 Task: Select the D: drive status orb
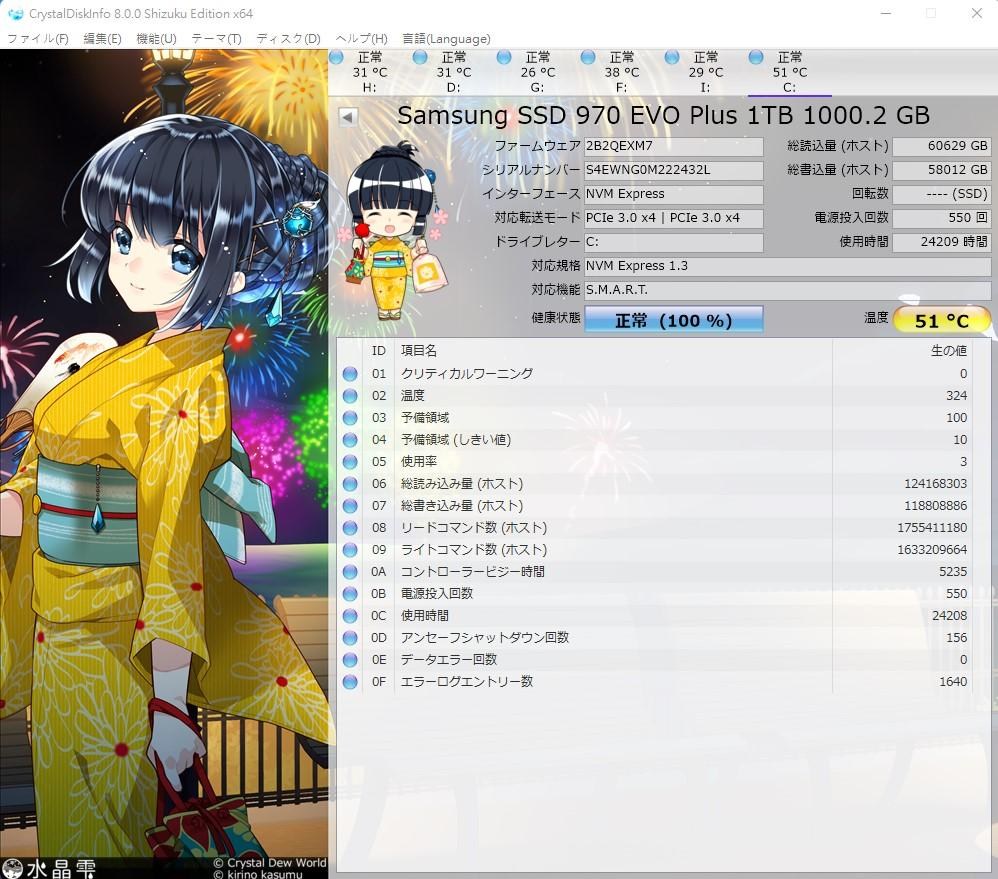coord(420,58)
